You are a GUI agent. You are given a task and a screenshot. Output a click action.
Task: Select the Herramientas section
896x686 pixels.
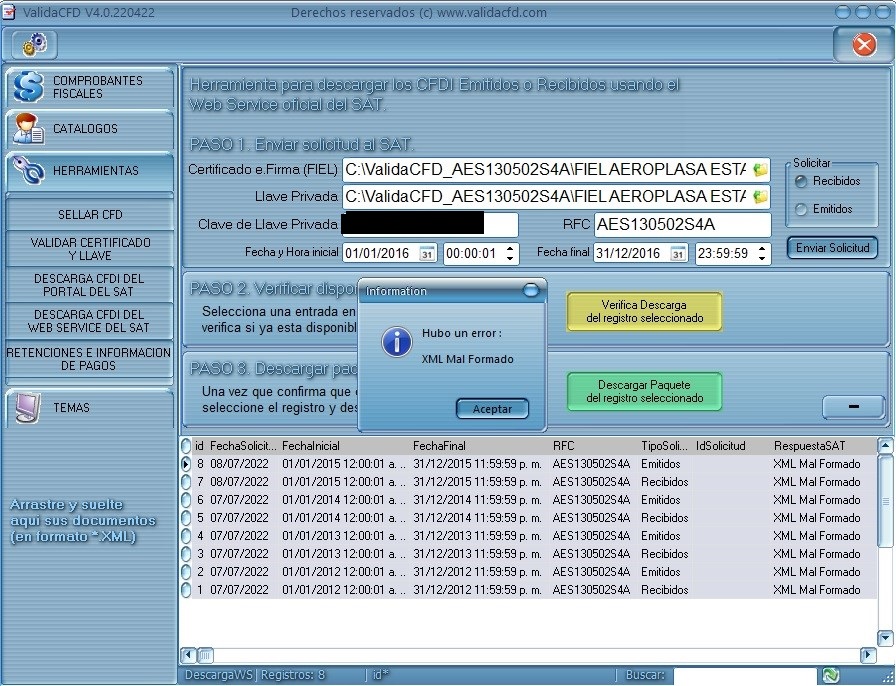(90, 171)
